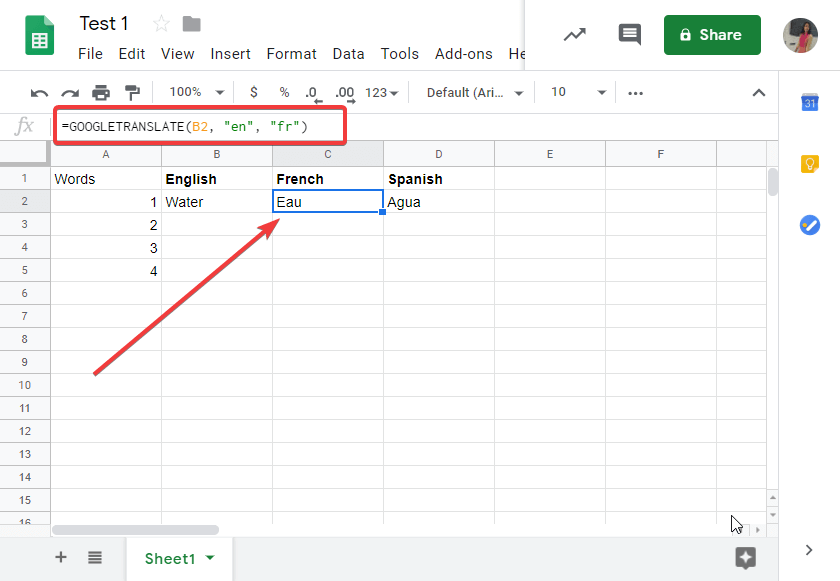Redo the last action
The height and width of the screenshot is (581, 840).
(x=70, y=93)
